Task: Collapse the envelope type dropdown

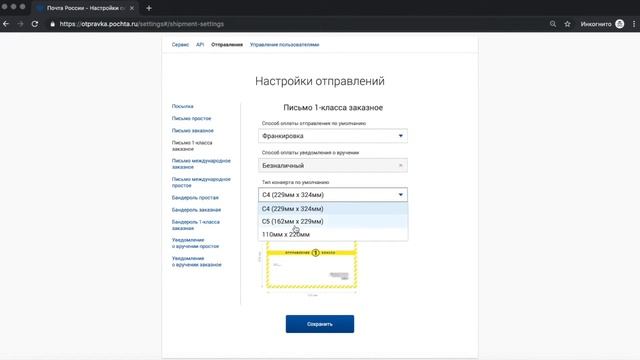Action: coord(333,195)
